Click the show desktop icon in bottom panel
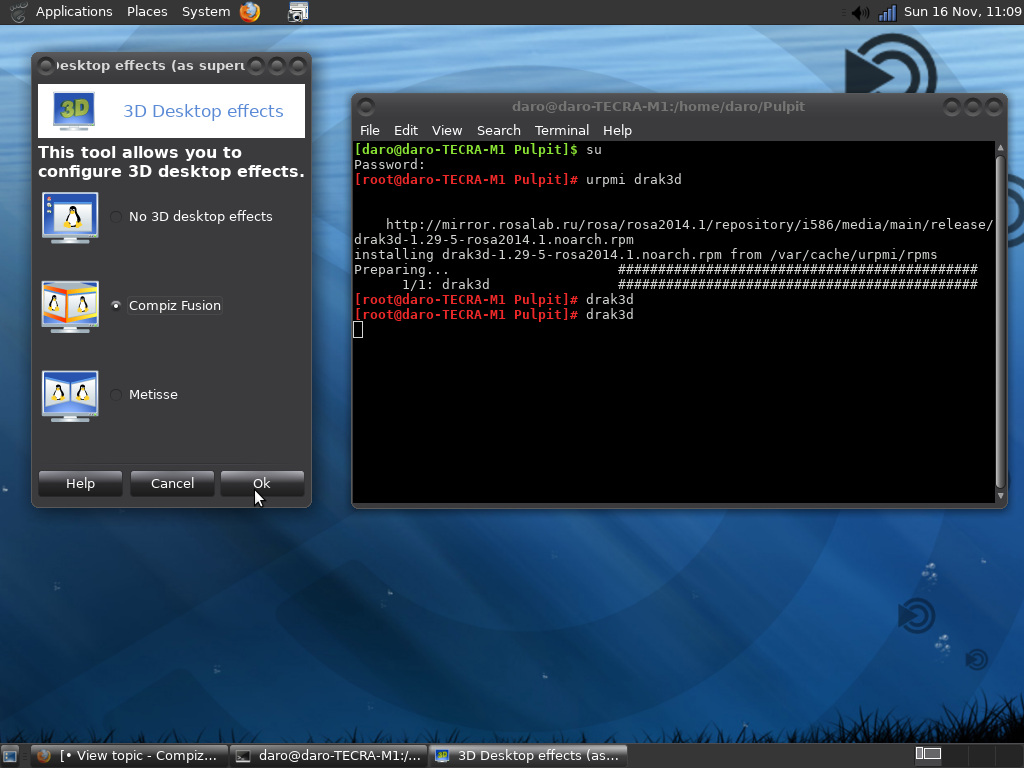The image size is (1024, 768). (x=10, y=756)
